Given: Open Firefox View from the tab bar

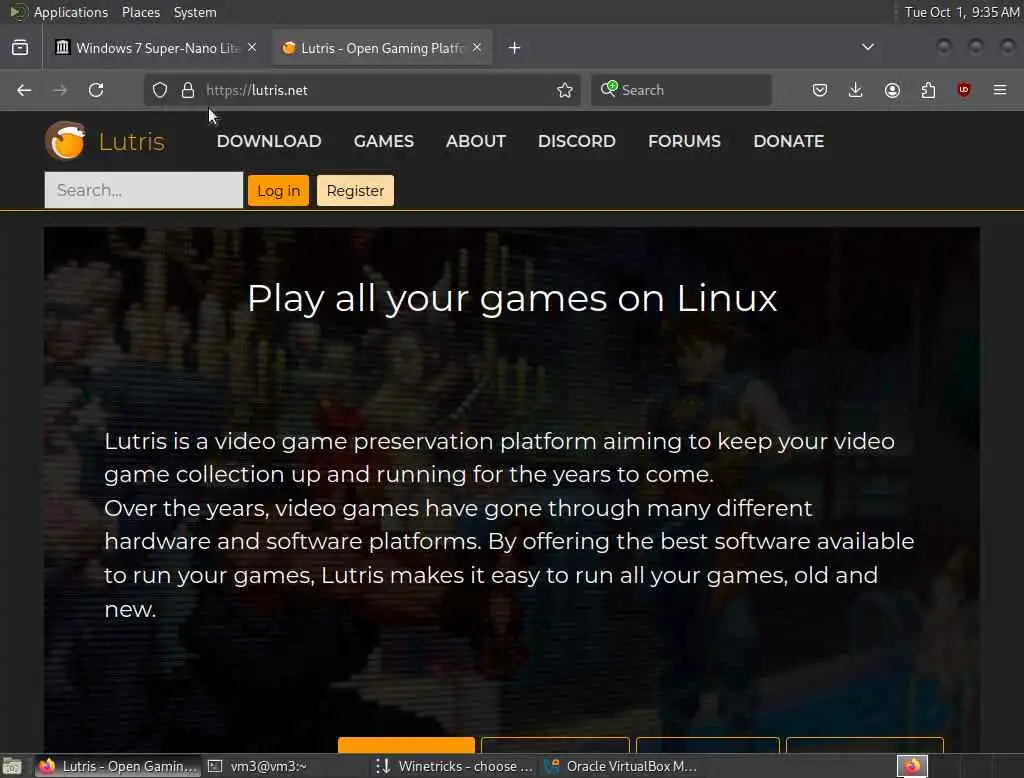Looking at the screenshot, I should 20,48.
